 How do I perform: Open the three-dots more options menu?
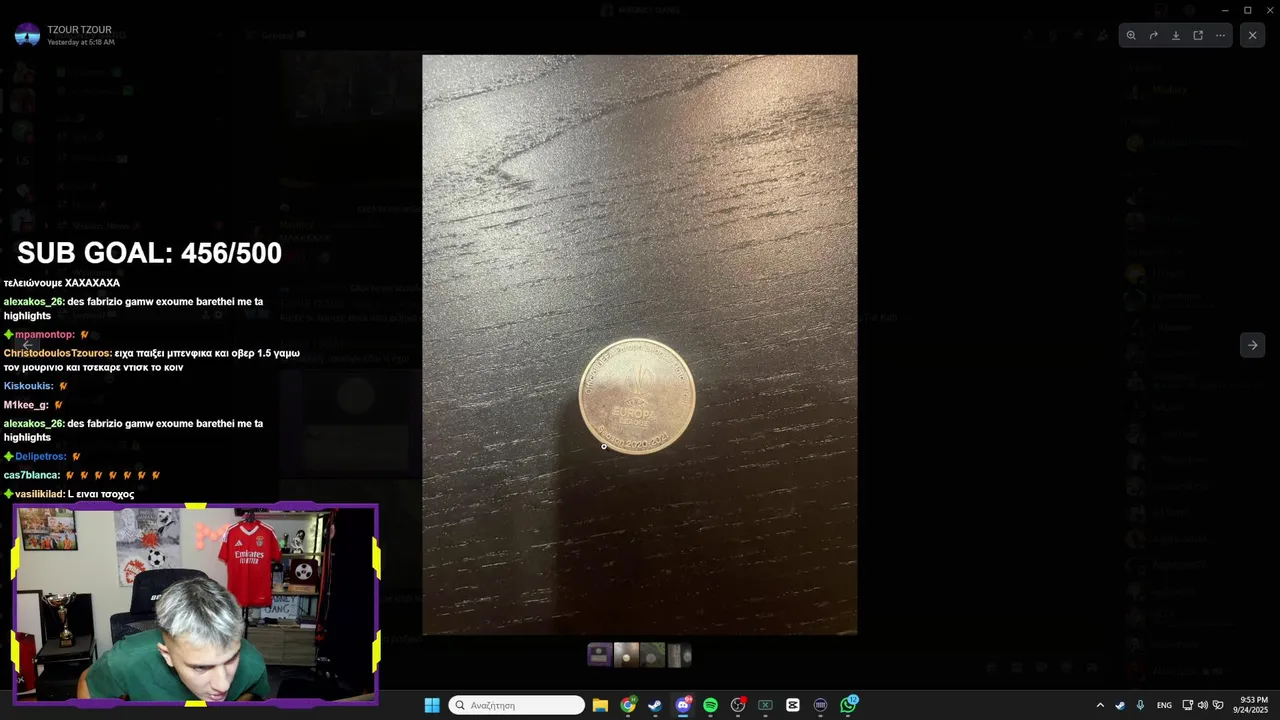(1220, 35)
